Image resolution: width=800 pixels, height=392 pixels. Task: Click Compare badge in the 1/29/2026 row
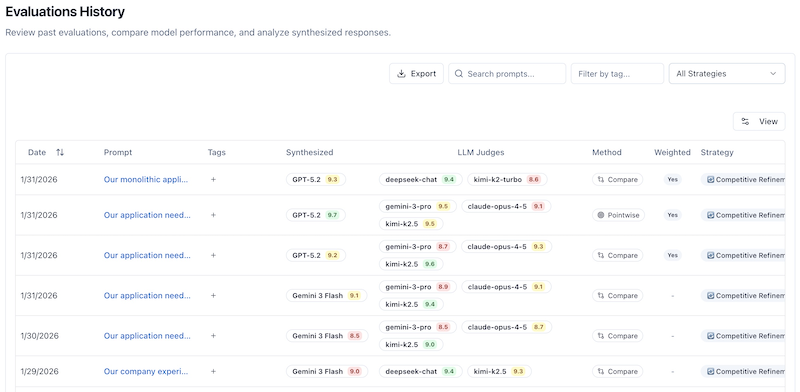pos(617,371)
